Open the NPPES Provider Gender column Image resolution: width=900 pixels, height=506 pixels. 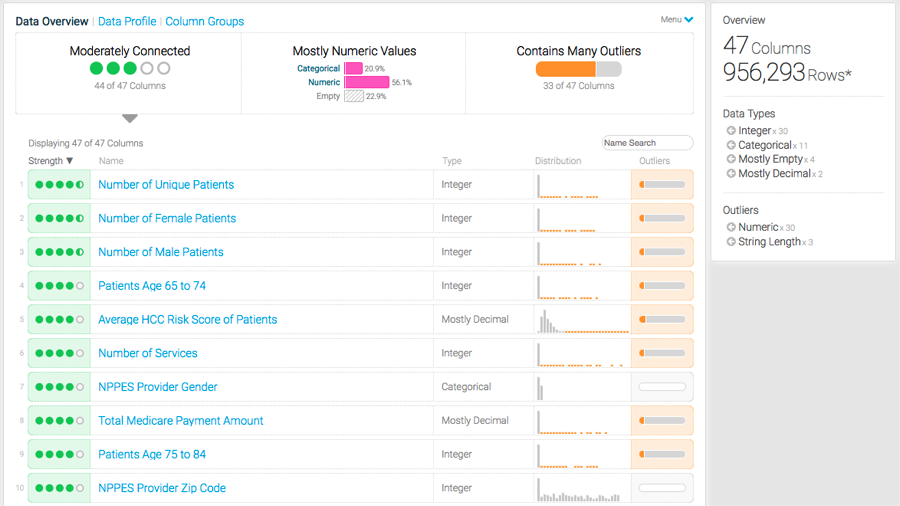157,387
